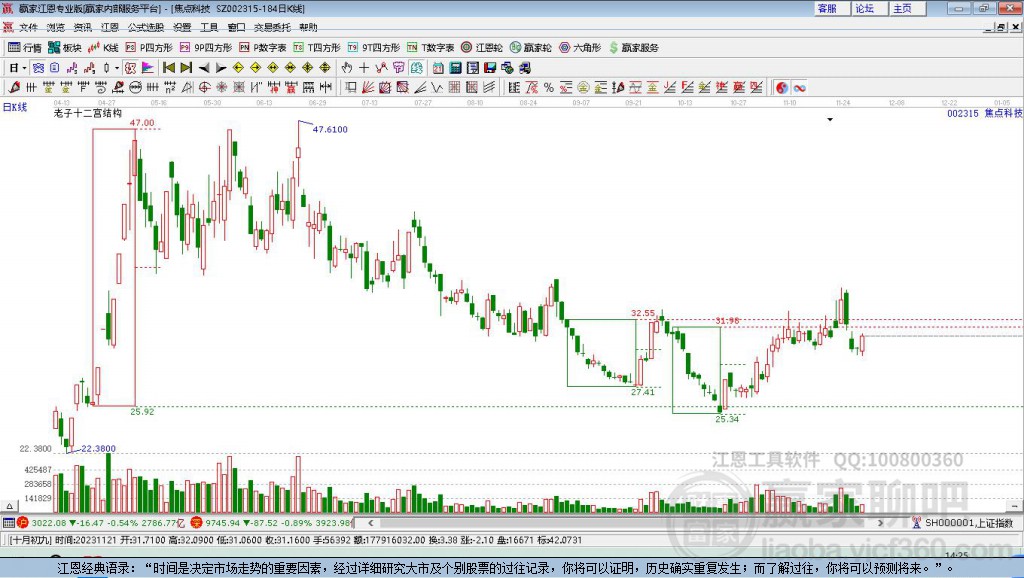Open the T数字表 tool
1024x578 pixels.
click(430, 48)
